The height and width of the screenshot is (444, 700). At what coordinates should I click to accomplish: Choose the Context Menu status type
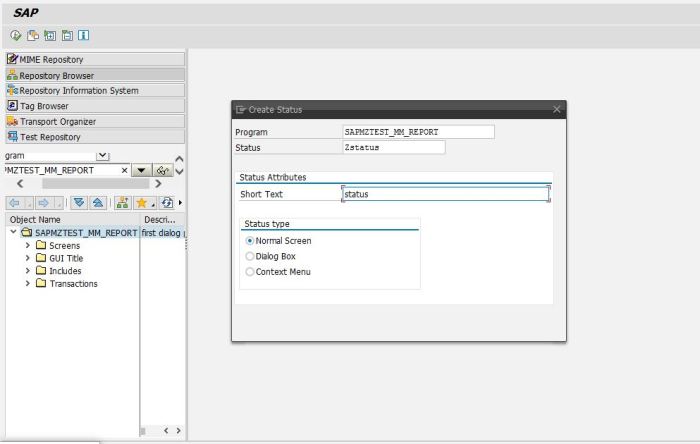(250, 271)
